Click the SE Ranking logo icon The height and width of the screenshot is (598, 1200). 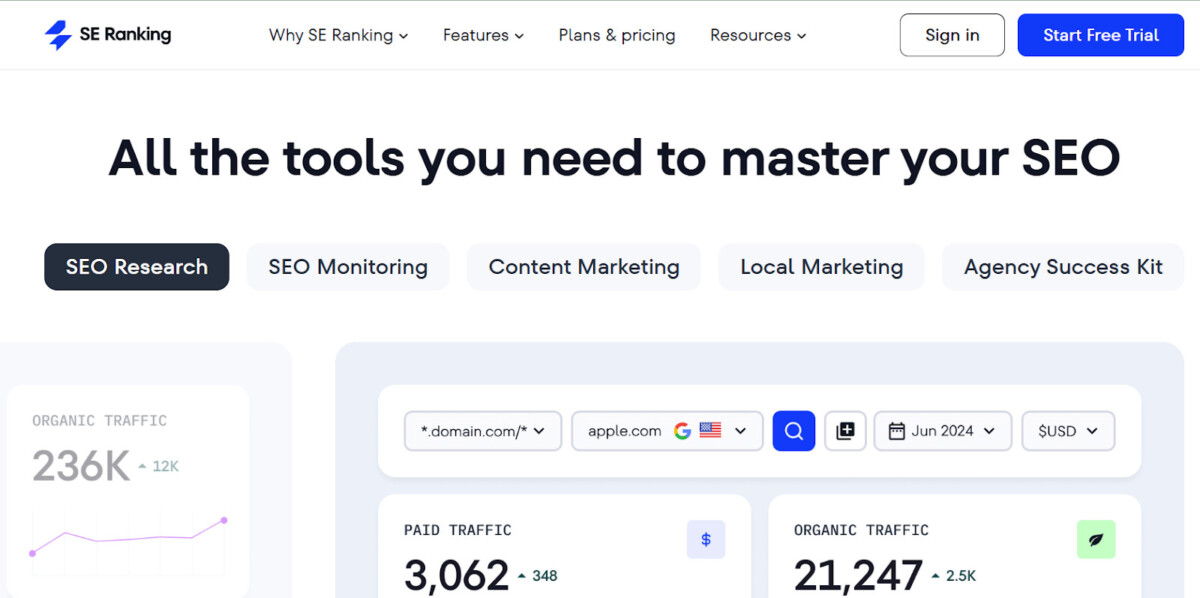(x=58, y=35)
